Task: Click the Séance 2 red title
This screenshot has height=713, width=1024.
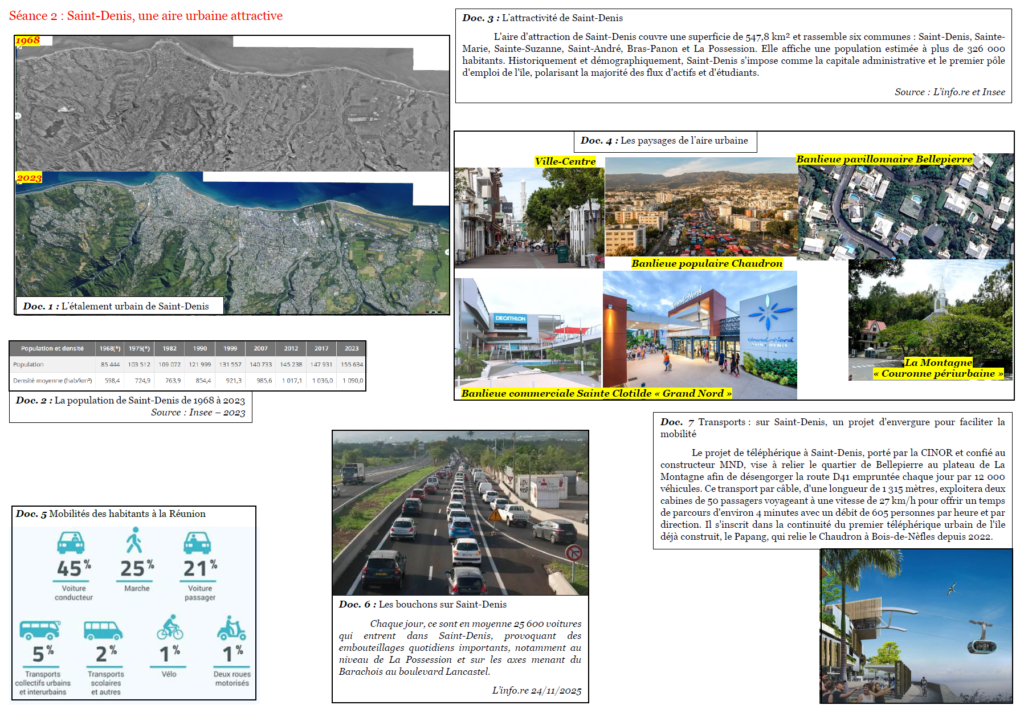Action: tap(146, 16)
